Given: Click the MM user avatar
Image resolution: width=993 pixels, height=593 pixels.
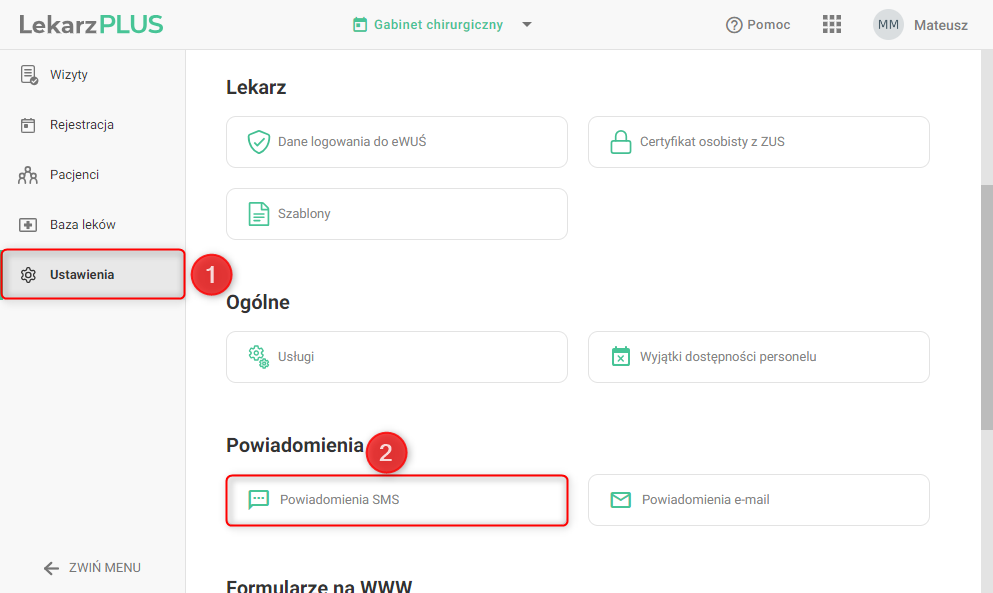Looking at the screenshot, I should point(888,25).
